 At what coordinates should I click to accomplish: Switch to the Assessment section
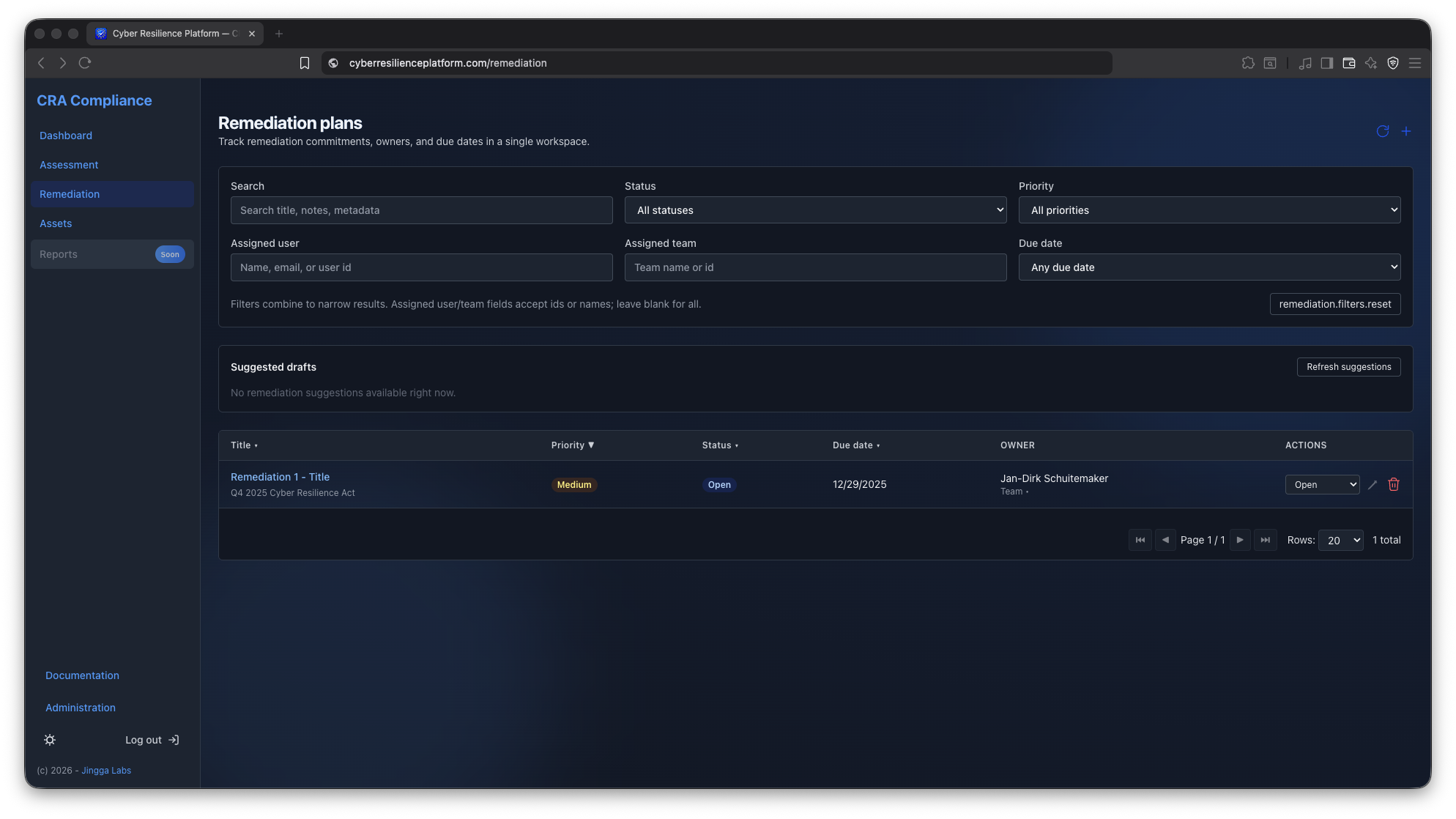coord(69,165)
